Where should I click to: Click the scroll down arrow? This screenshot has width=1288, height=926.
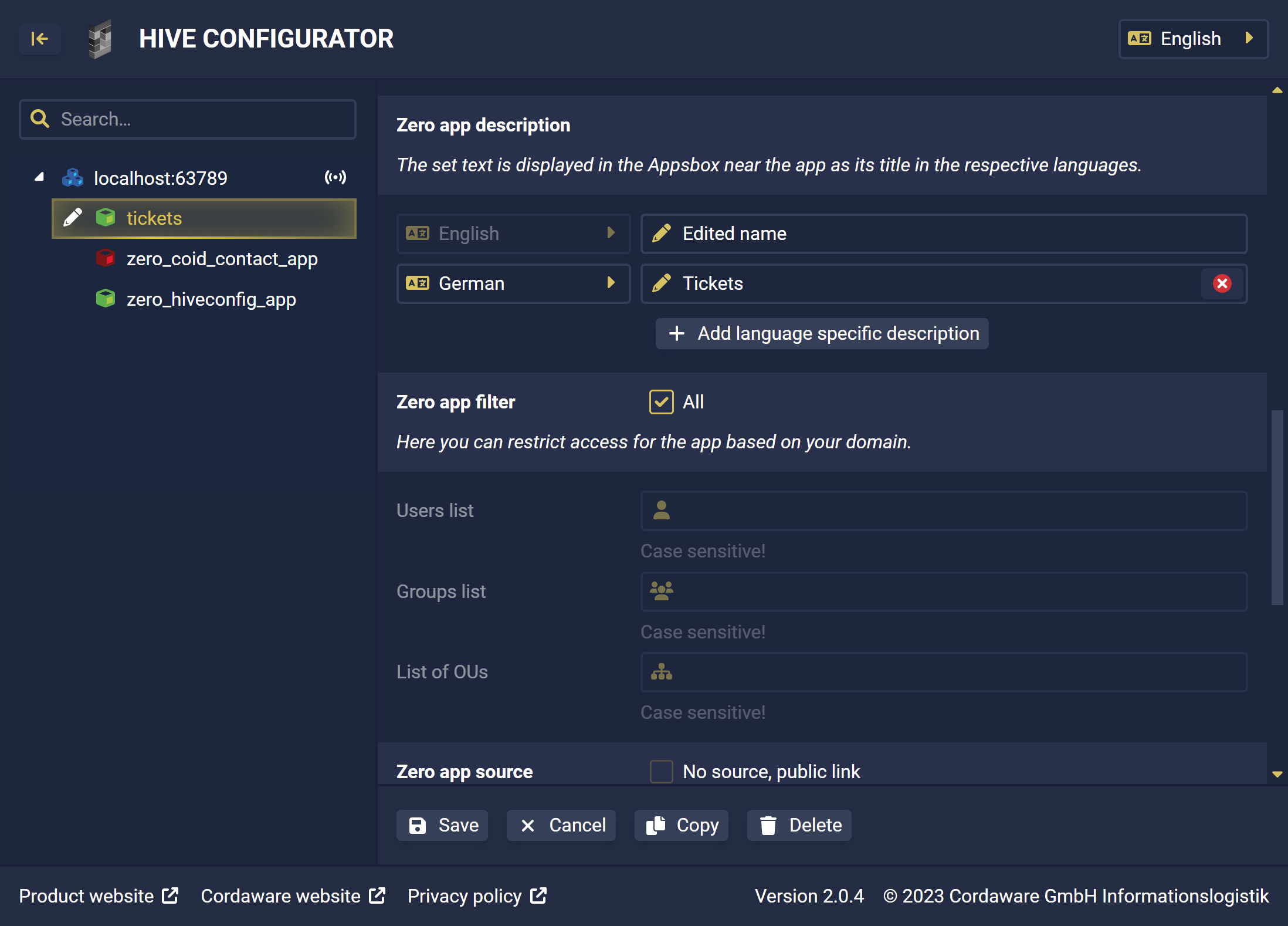pos(1277,775)
